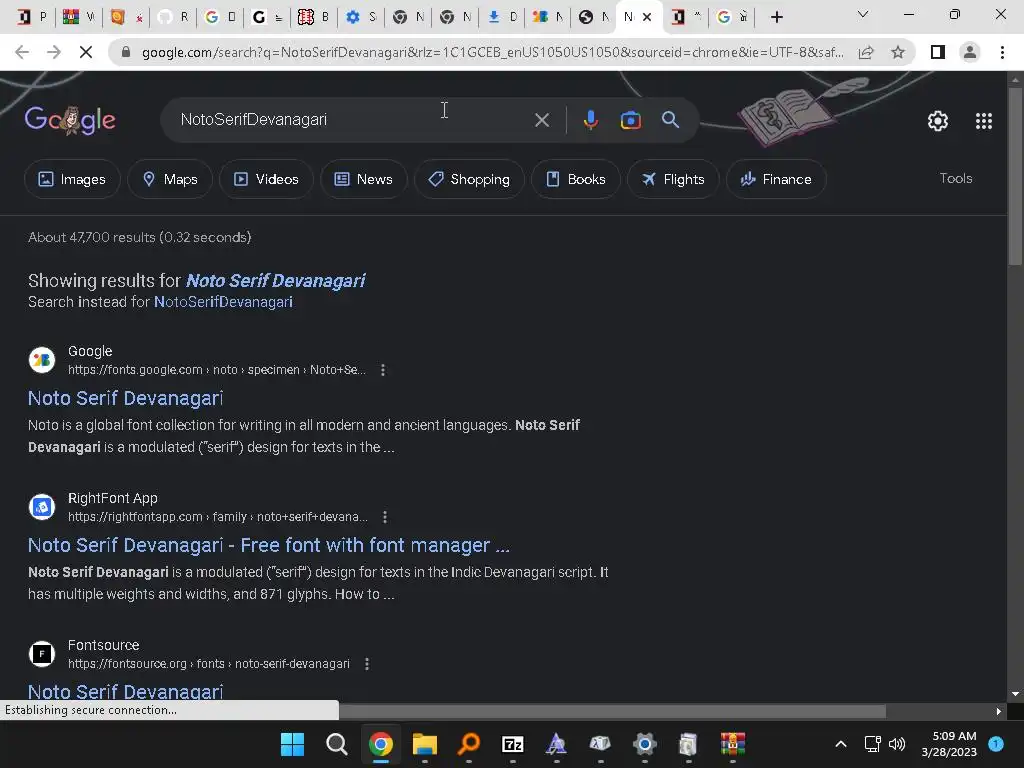The width and height of the screenshot is (1024, 768).
Task: Filter results by Books
Action: (575, 179)
